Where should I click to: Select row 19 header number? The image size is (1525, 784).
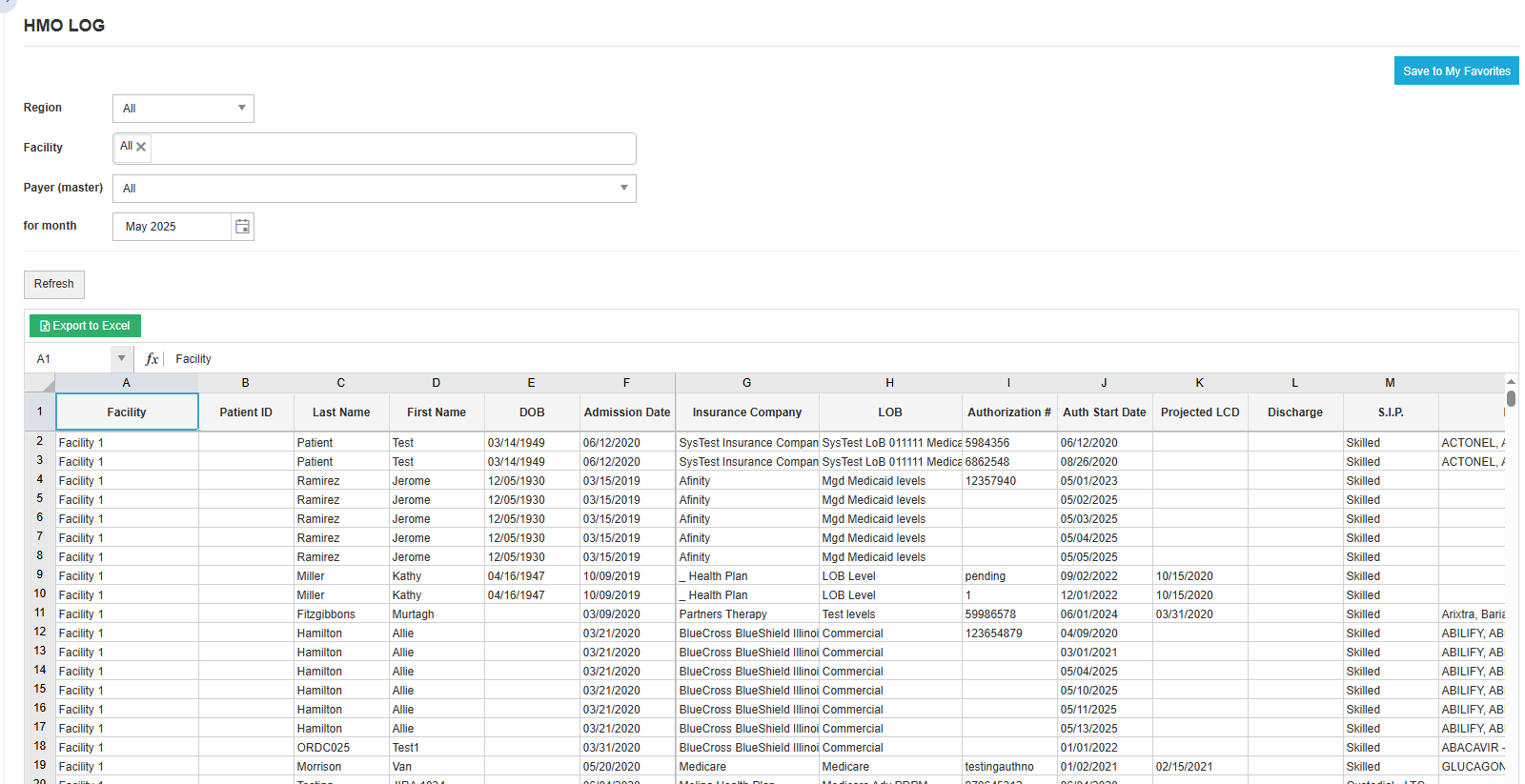pyautogui.click(x=40, y=766)
